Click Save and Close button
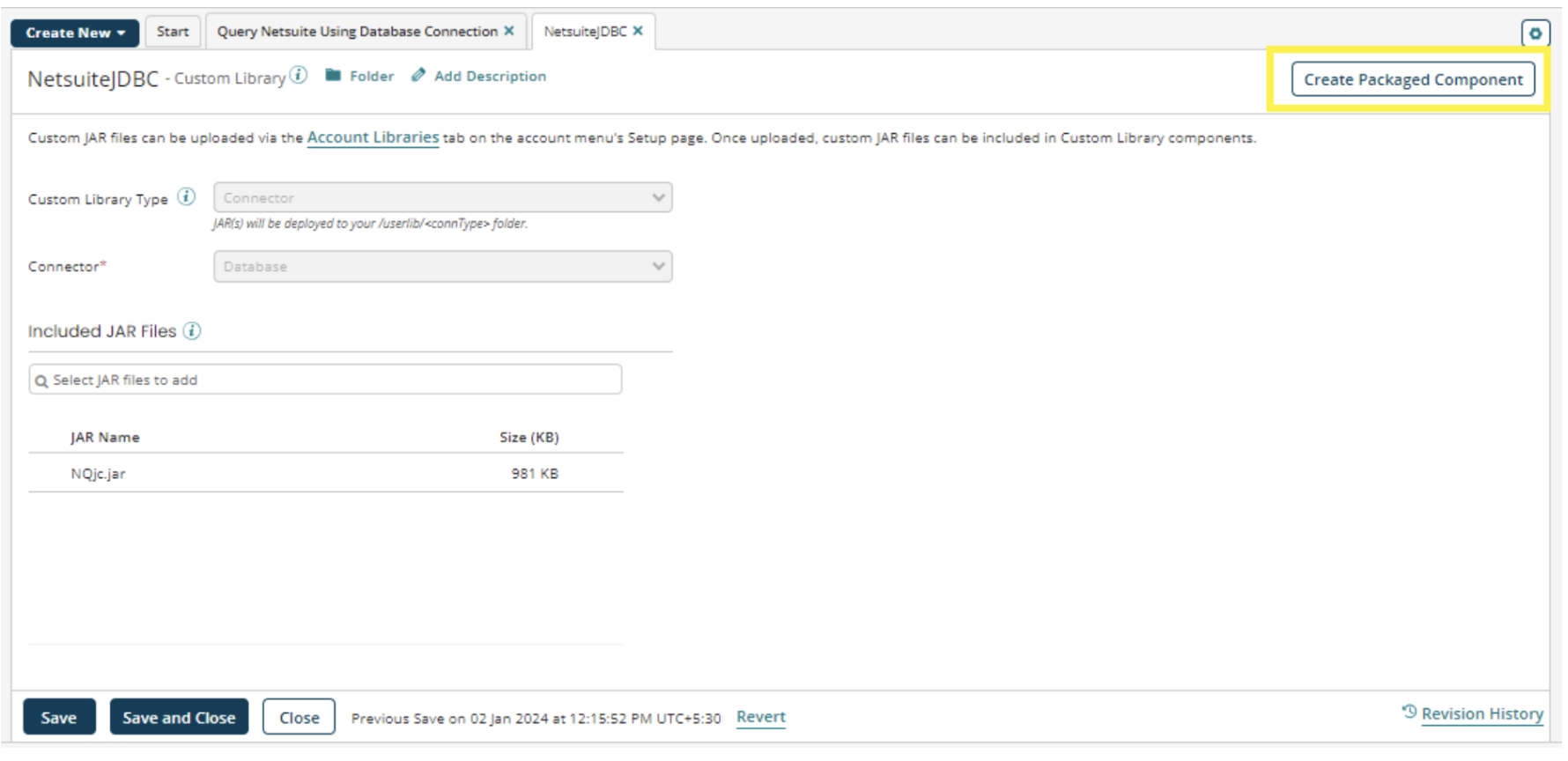The width and height of the screenshot is (1568, 761). 179,717
